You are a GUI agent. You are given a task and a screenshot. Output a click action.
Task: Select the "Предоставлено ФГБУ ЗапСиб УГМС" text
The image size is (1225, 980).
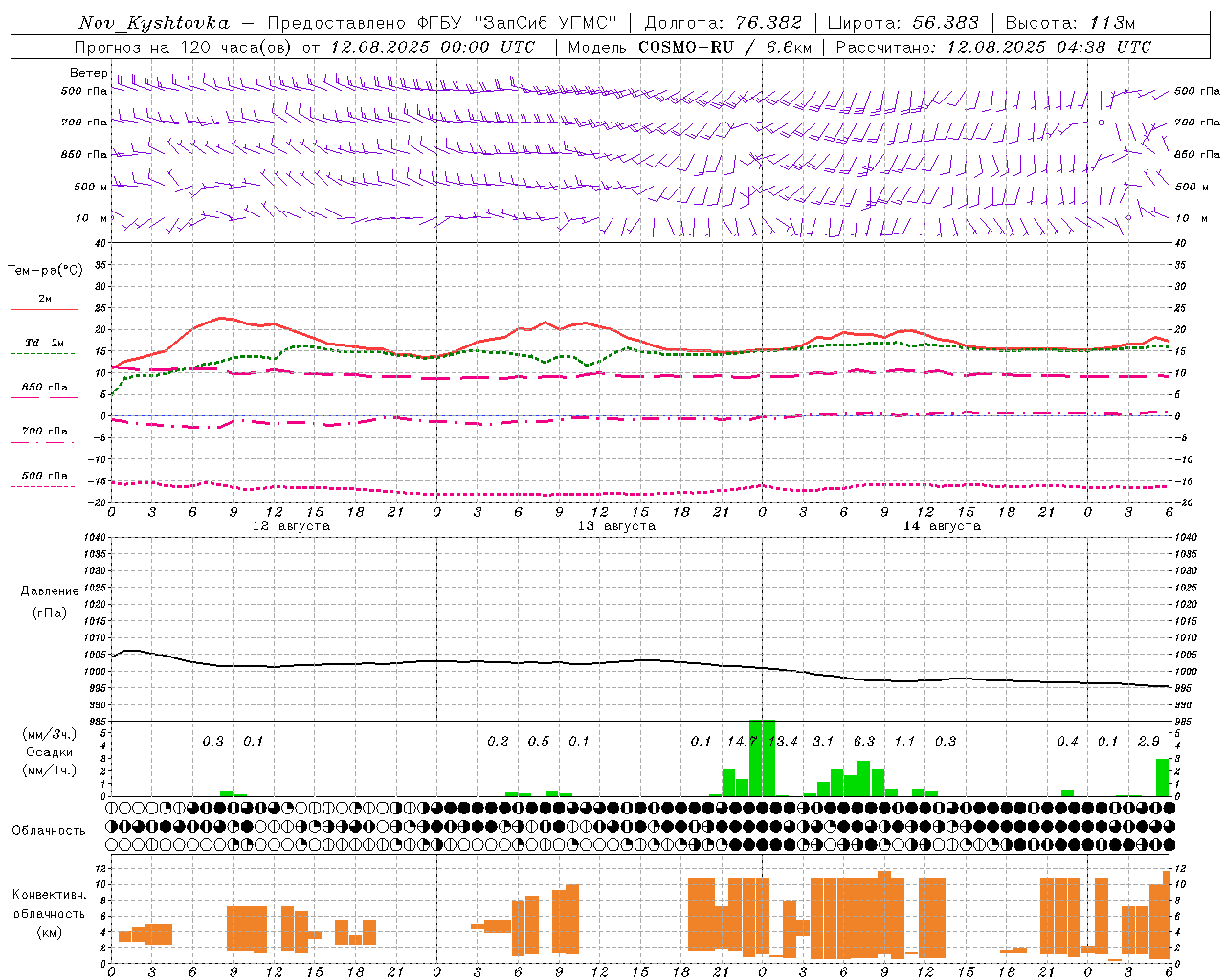pos(443,23)
